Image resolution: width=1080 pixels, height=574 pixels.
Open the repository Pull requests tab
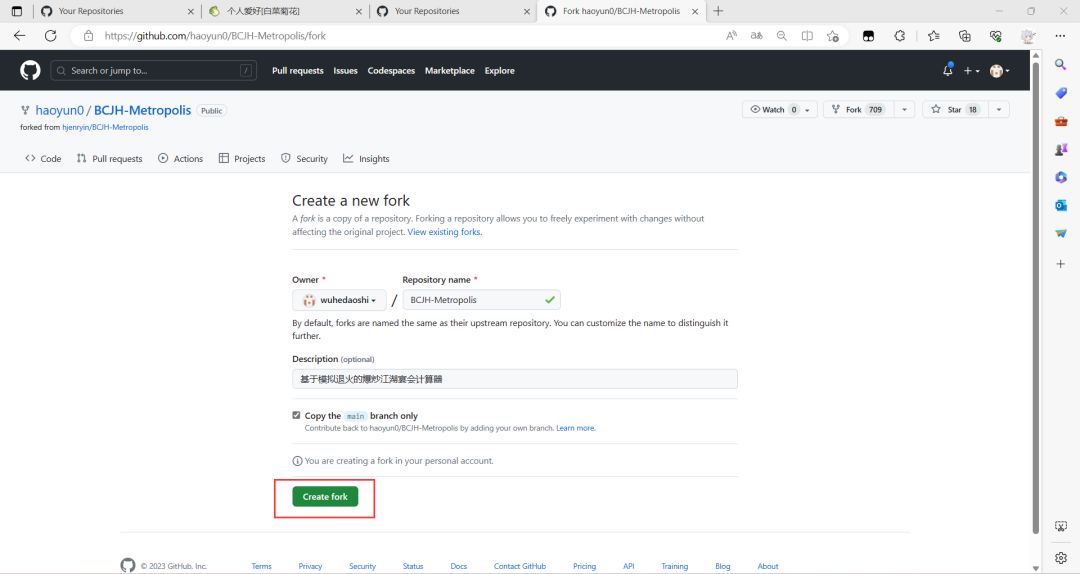pyautogui.click(x=110, y=158)
